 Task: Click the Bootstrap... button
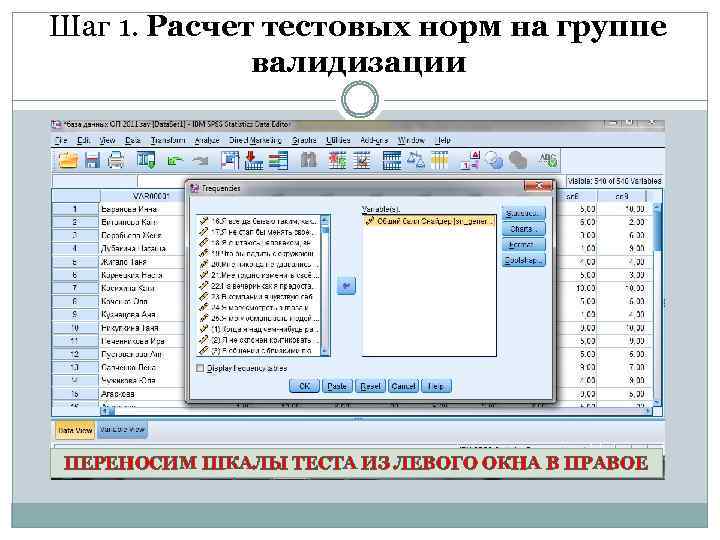pyautogui.click(x=524, y=260)
